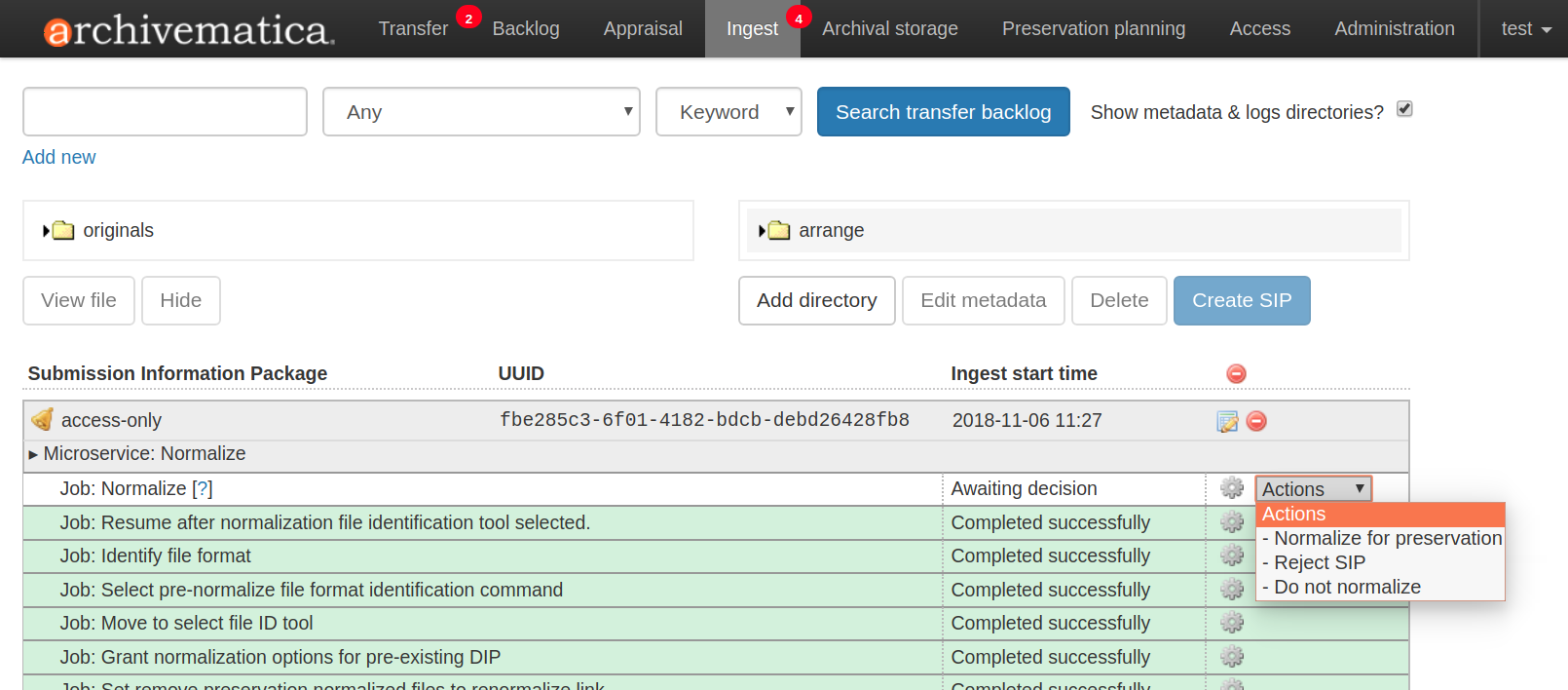Open the Any field selector dropdown
Image resolution: width=1568 pixels, height=690 pixels.
click(x=481, y=112)
